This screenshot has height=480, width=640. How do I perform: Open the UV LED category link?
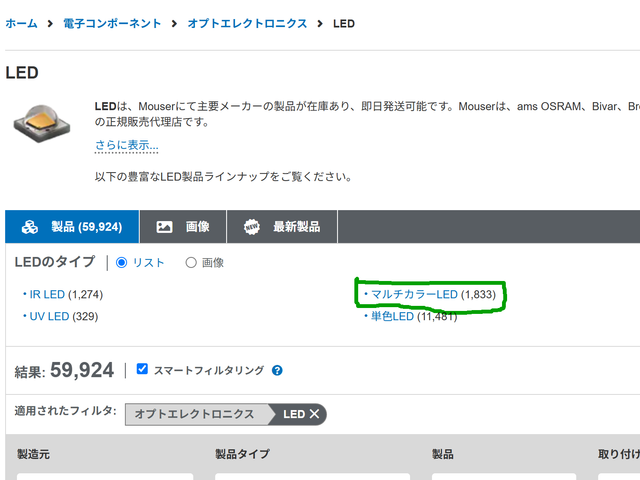[x=49, y=316]
